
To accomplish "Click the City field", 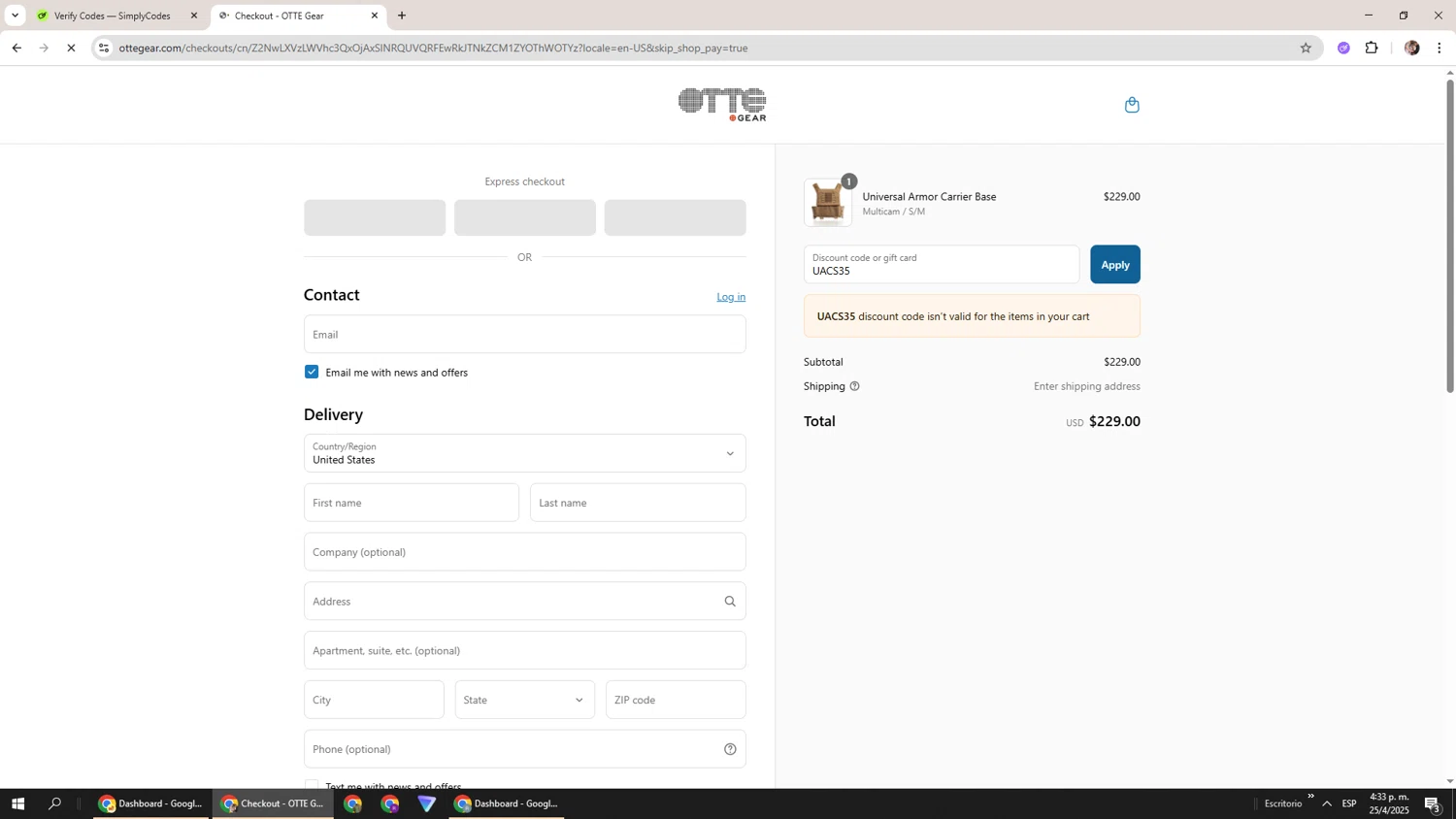I will (x=374, y=700).
